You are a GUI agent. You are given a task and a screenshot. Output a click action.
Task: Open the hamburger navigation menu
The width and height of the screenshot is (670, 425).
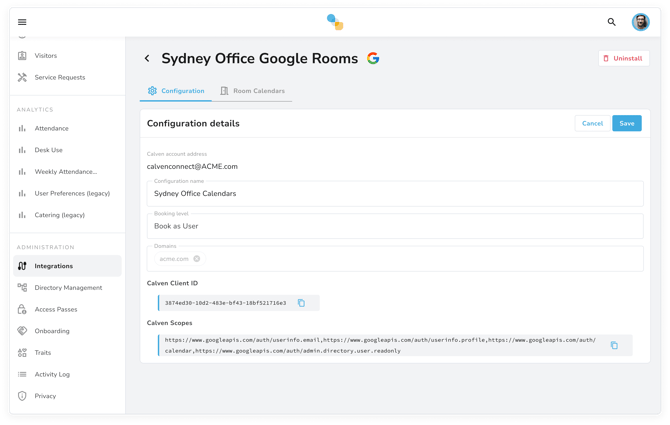[22, 22]
